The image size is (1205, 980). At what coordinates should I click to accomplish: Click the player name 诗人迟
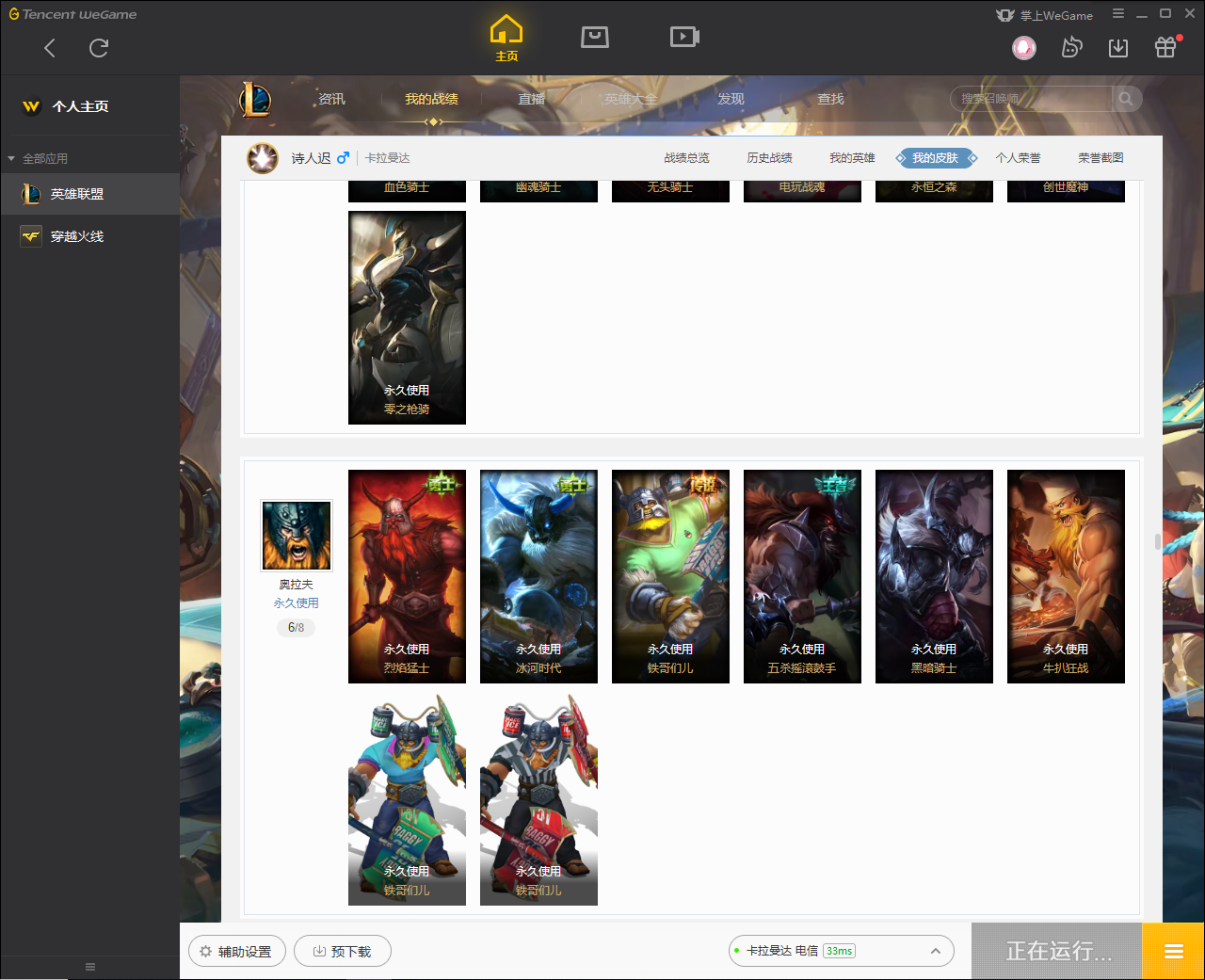pos(311,158)
